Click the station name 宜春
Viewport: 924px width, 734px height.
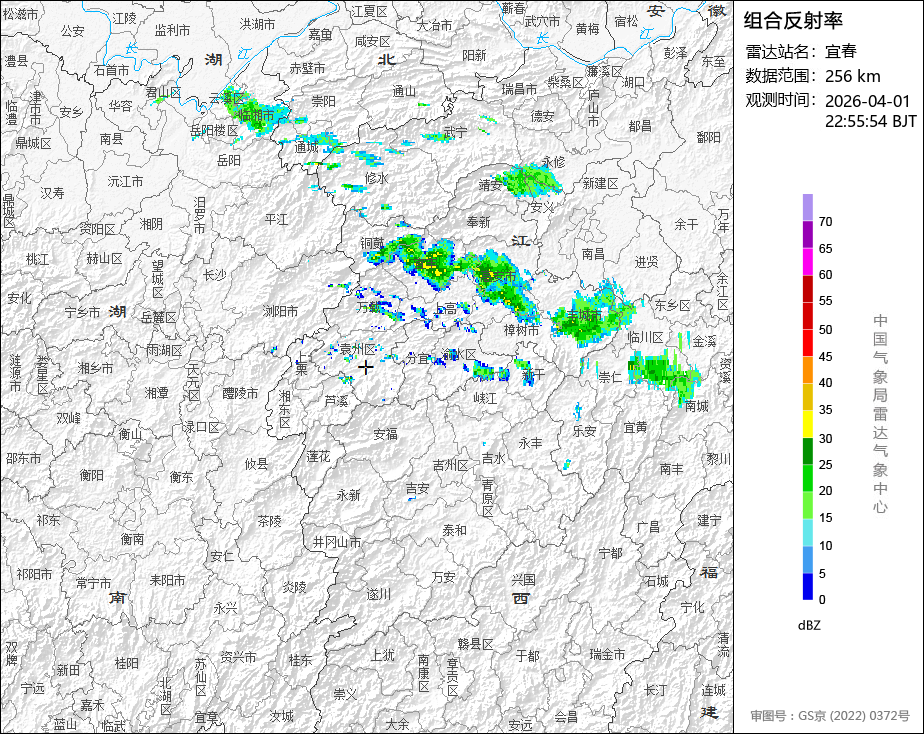tap(840, 51)
